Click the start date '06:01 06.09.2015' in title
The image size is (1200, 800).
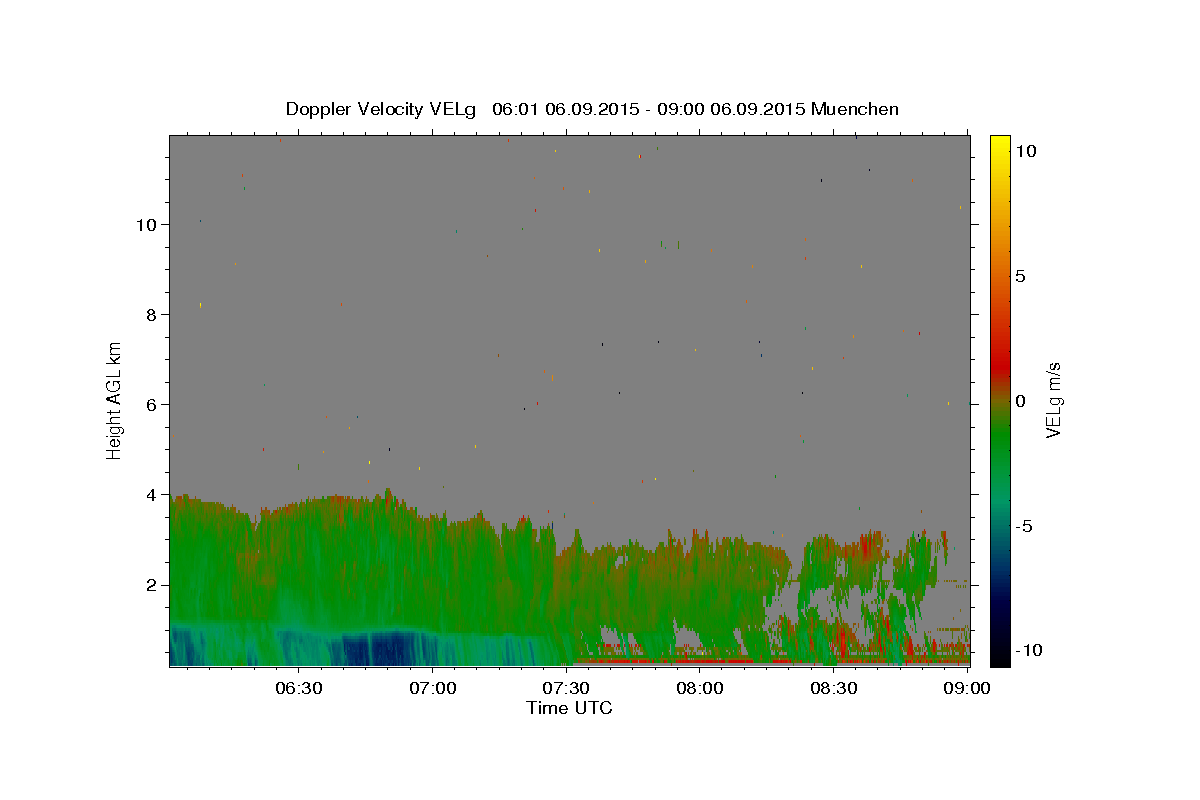[x=565, y=109]
